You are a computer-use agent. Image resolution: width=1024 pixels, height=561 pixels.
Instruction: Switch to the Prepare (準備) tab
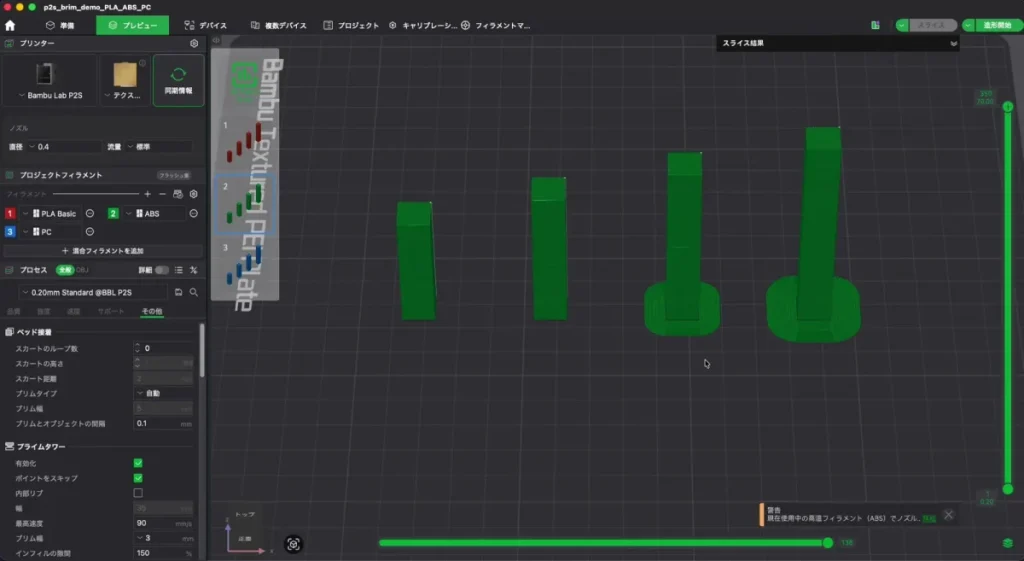60,25
